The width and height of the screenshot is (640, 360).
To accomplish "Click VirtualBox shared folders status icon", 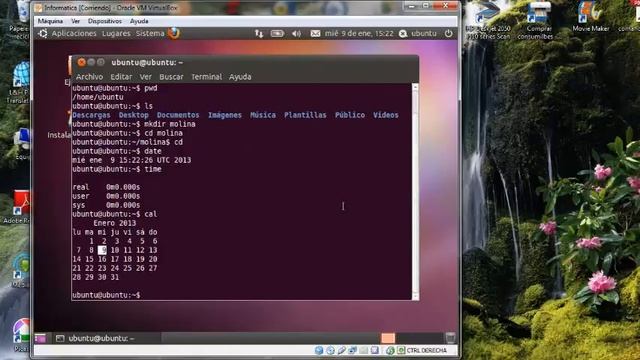I will click(363, 351).
